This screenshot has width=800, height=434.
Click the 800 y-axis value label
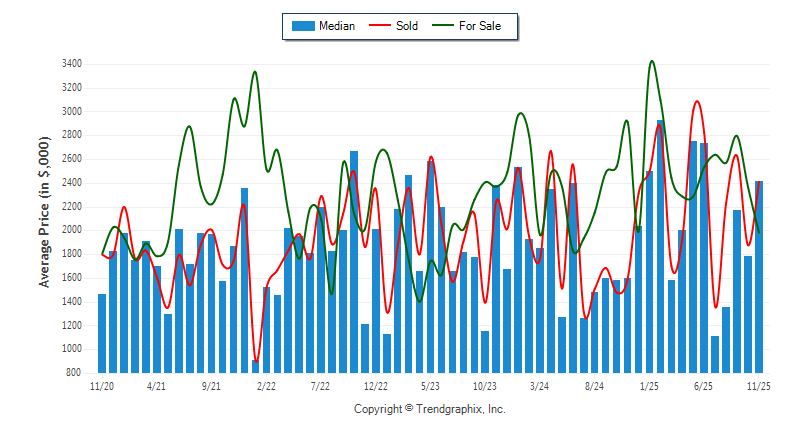(73, 373)
